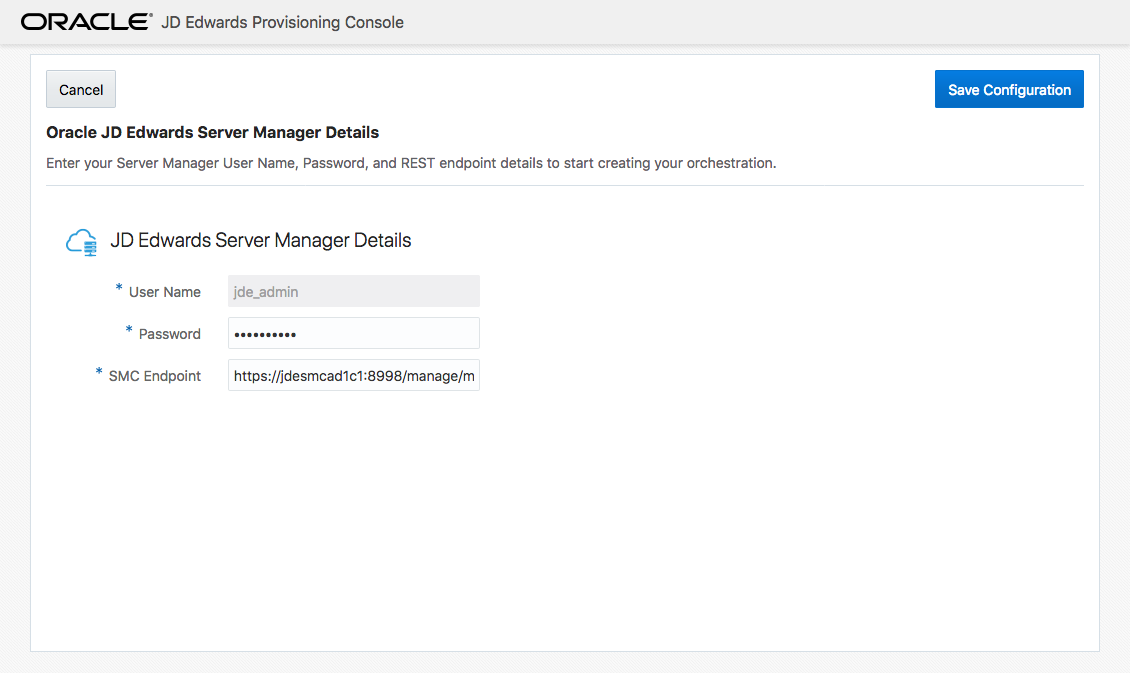Viewport: 1130px width, 673px height.
Task: Click the required asterisk next to User Name
Action: [119, 289]
